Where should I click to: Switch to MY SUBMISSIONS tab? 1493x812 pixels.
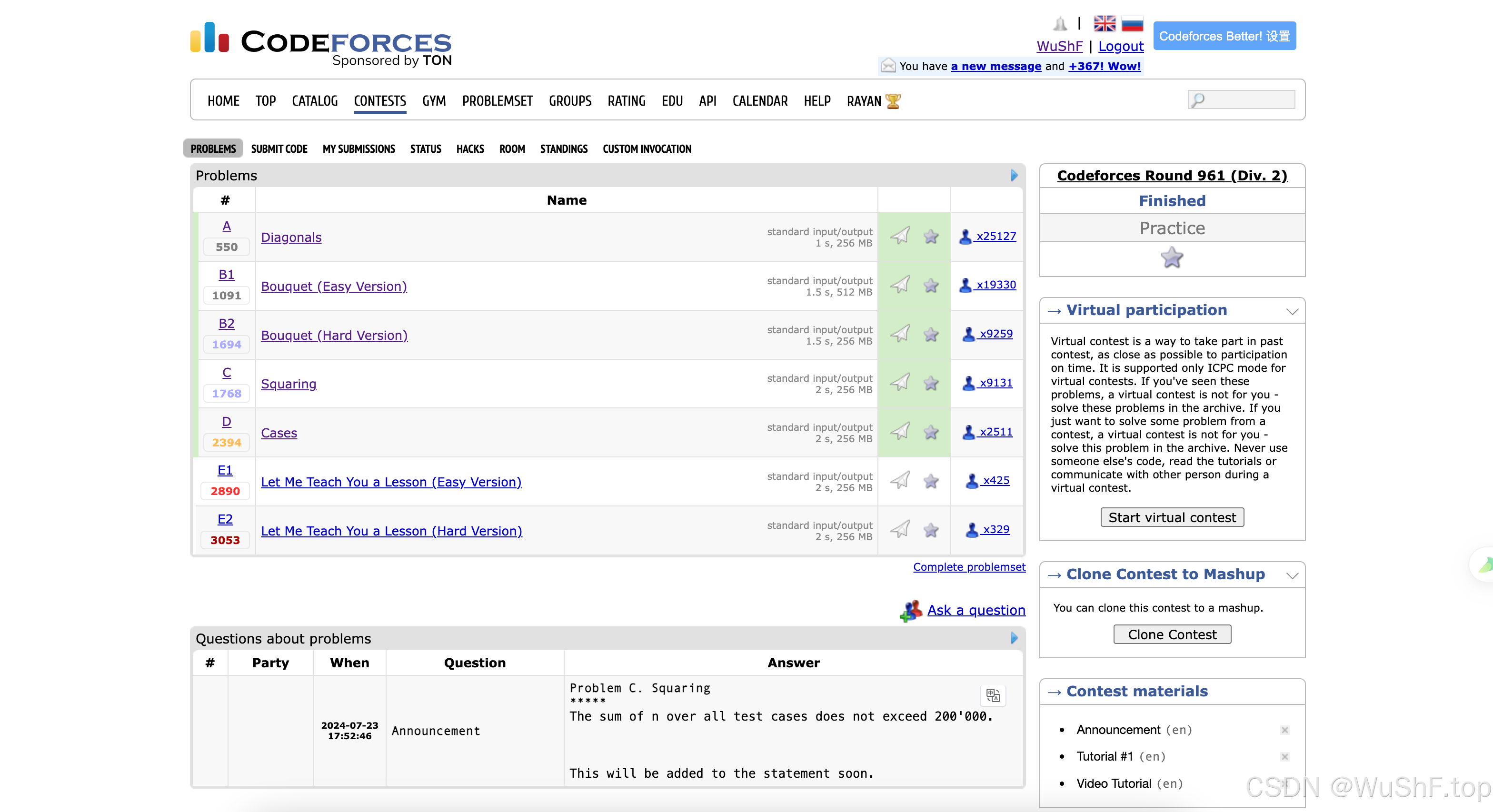tap(359, 149)
